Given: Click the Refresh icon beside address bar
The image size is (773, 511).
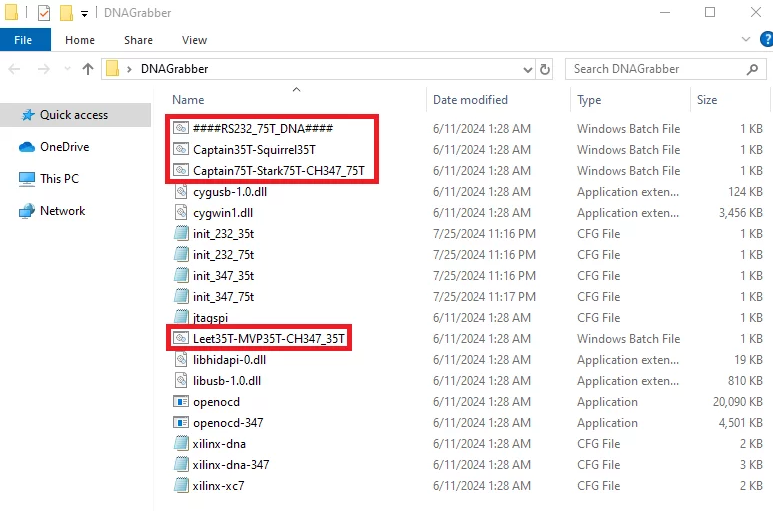Looking at the screenshot, I should click(x=545, y=69).
